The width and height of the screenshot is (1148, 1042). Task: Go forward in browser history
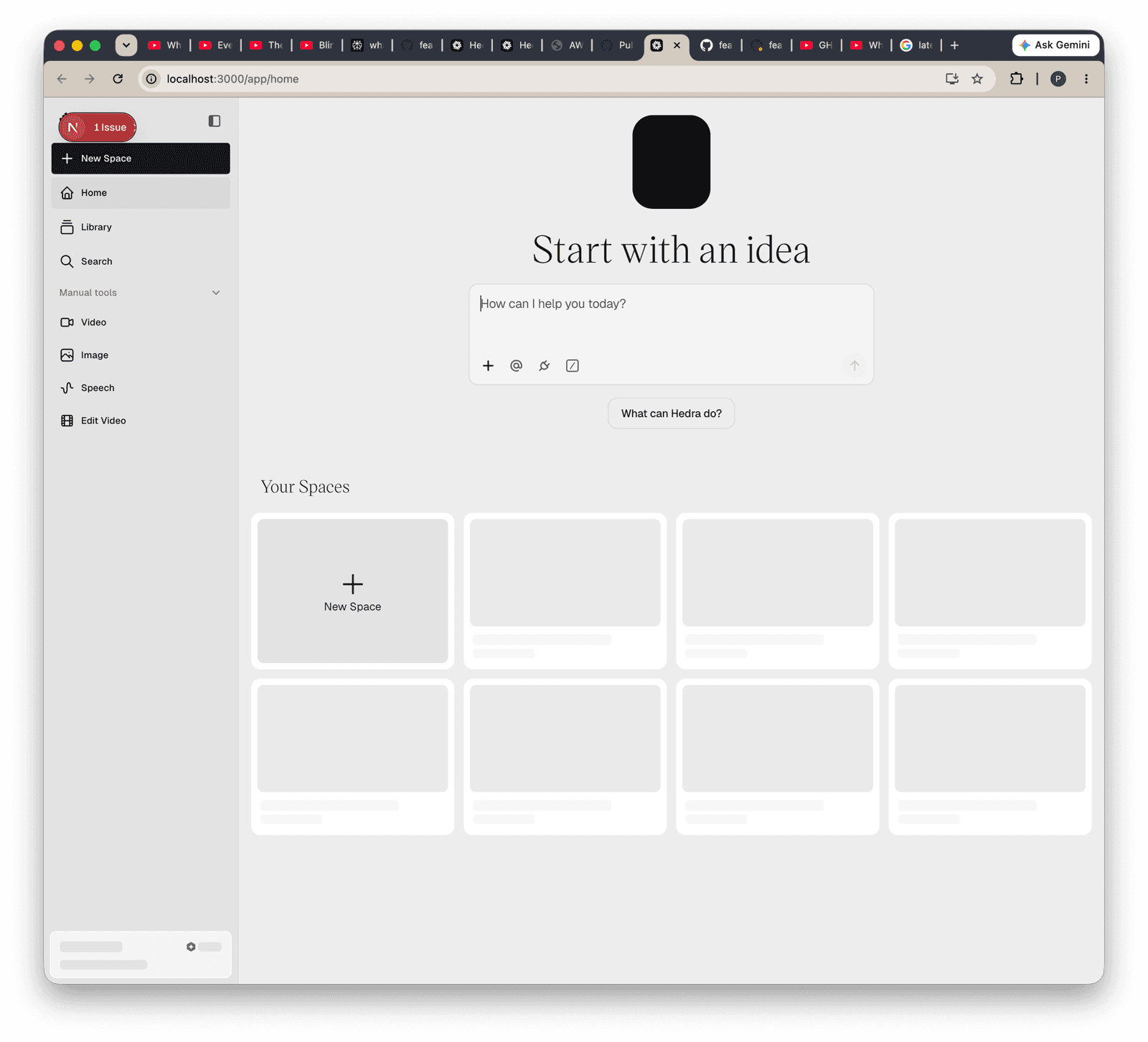pos(90,79)
